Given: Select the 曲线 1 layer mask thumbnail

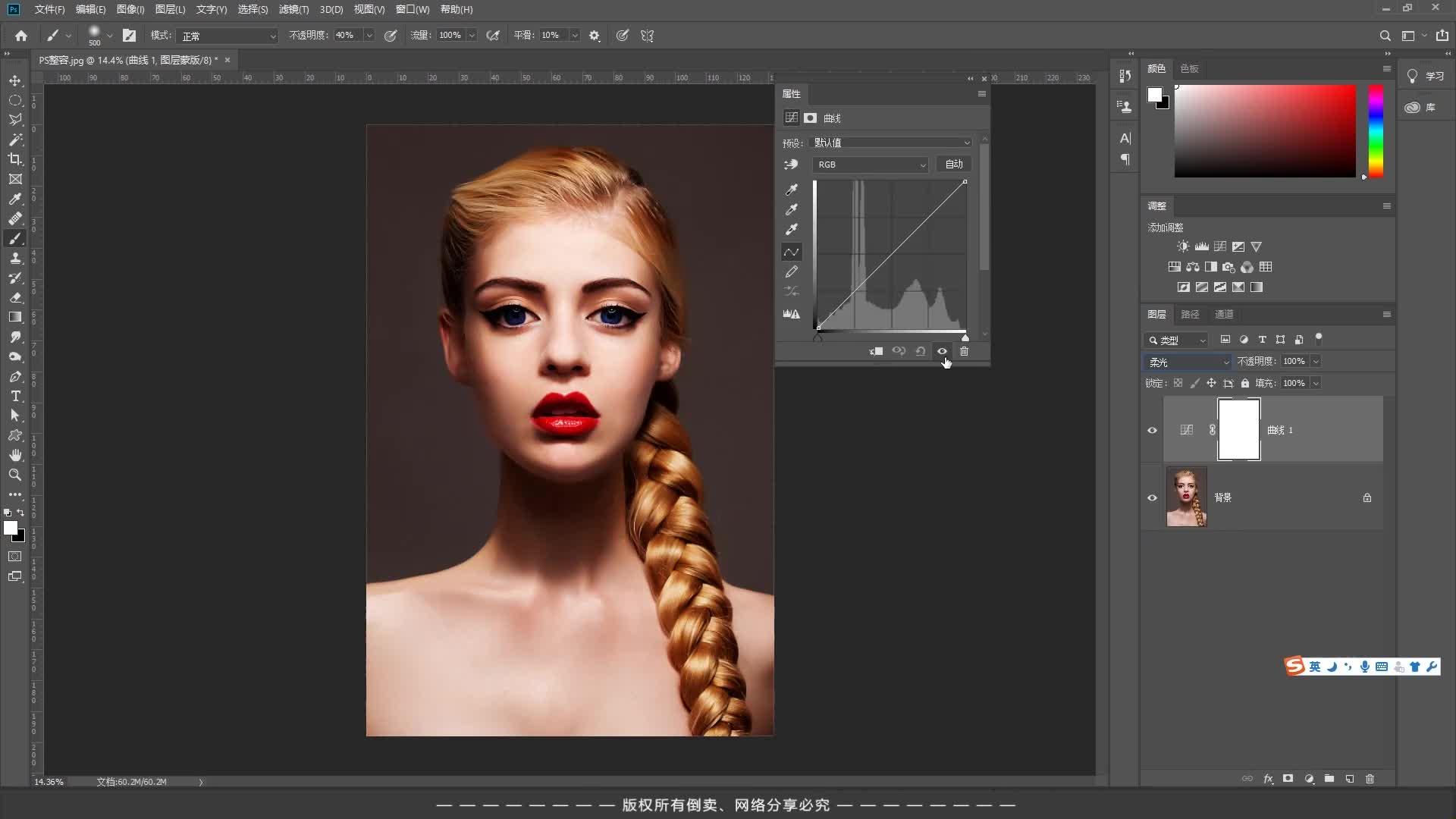Looking at the screenshot, I should (1239, 430).
